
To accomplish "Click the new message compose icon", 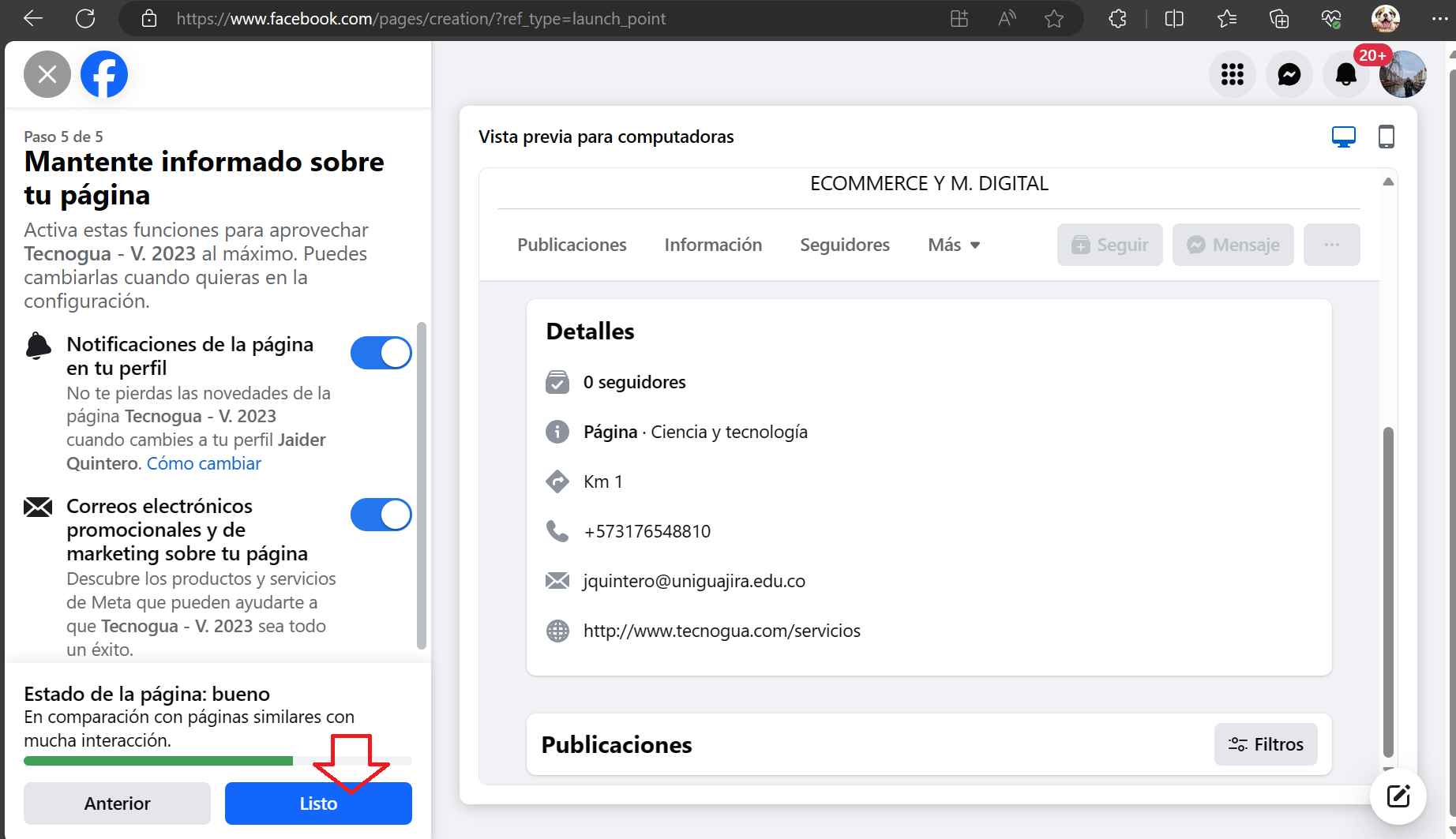I will click(1398, 796).
